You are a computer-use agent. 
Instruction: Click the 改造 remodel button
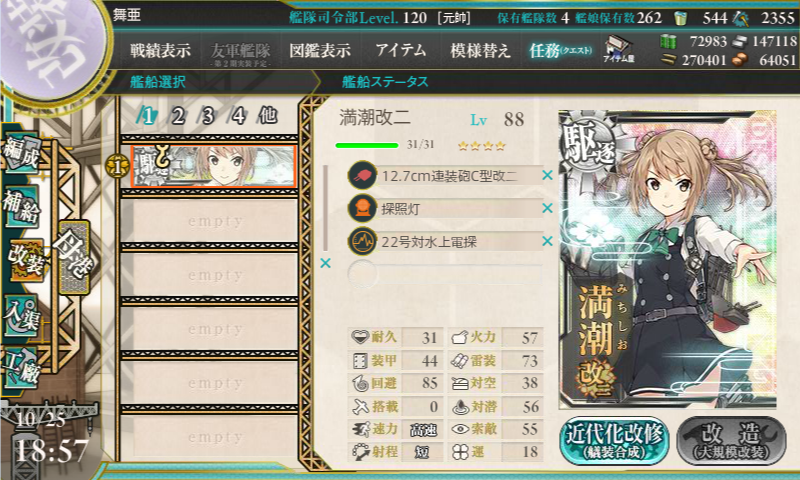731,441
